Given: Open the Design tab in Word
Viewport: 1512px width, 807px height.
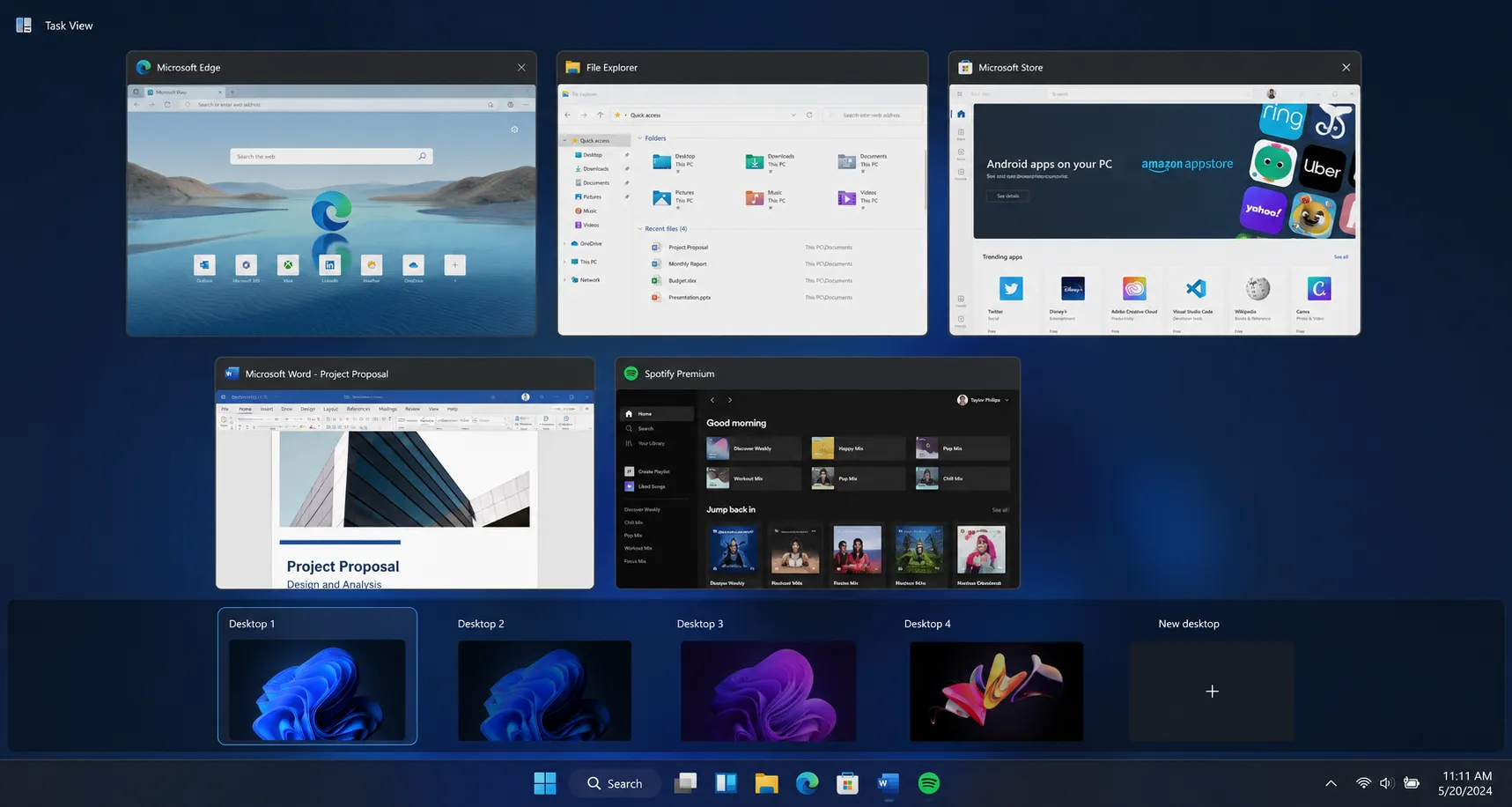Looking at the screenshot, I should [x=307, y=409].
